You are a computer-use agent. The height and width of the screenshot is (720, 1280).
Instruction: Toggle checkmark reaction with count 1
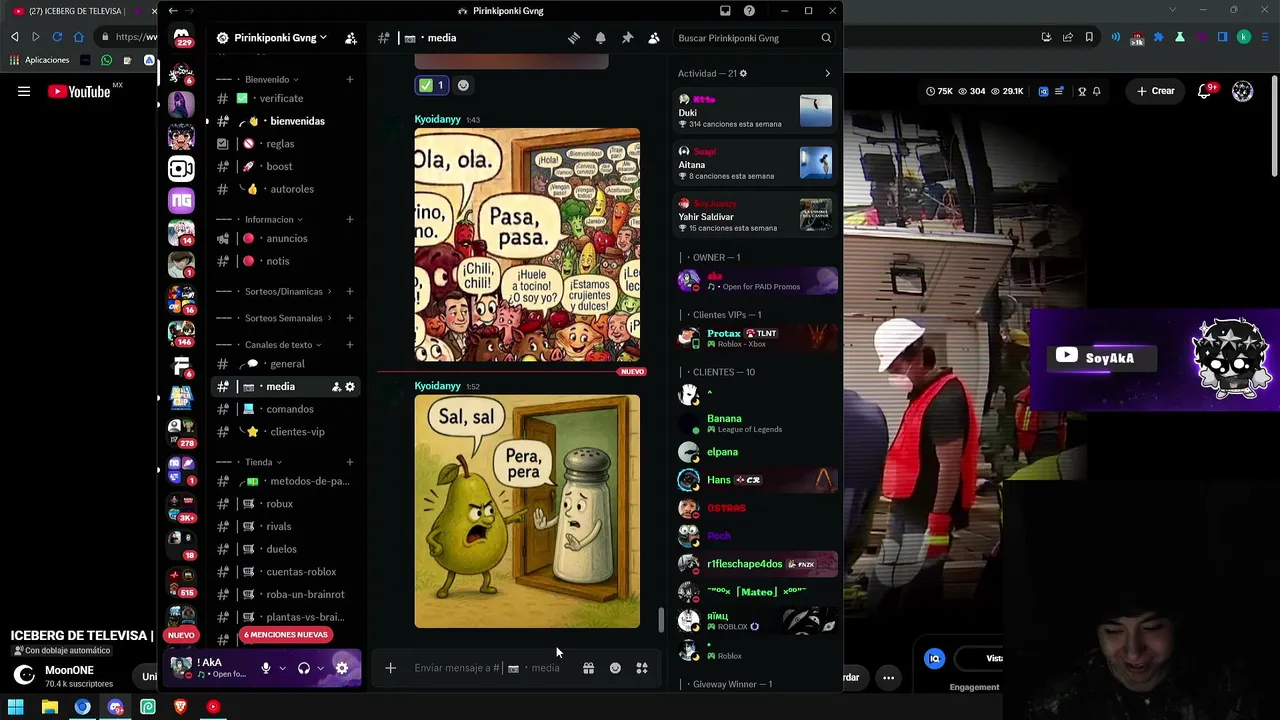tap(432, 86)
